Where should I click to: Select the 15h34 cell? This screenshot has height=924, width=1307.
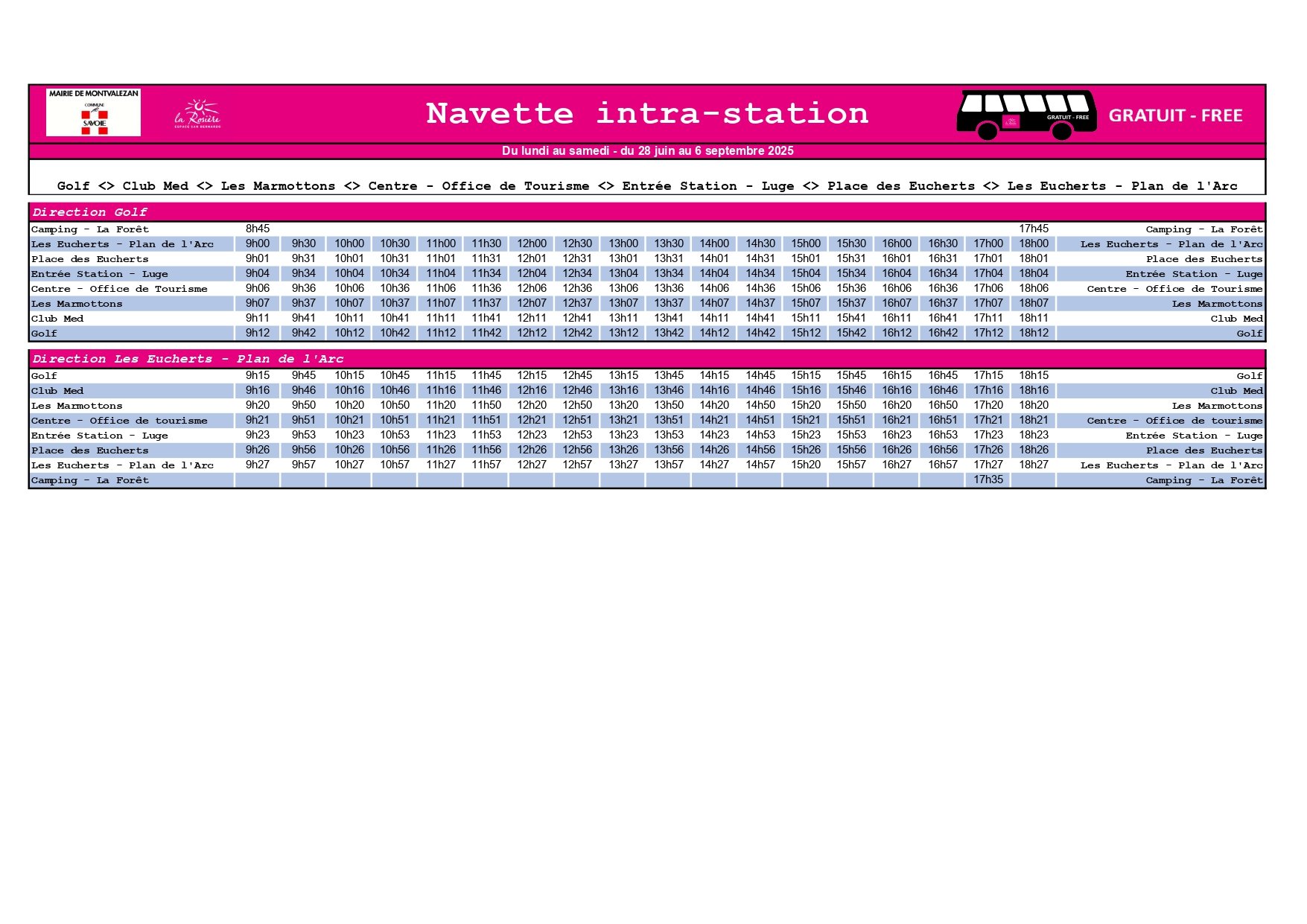(x=851, y=273)
